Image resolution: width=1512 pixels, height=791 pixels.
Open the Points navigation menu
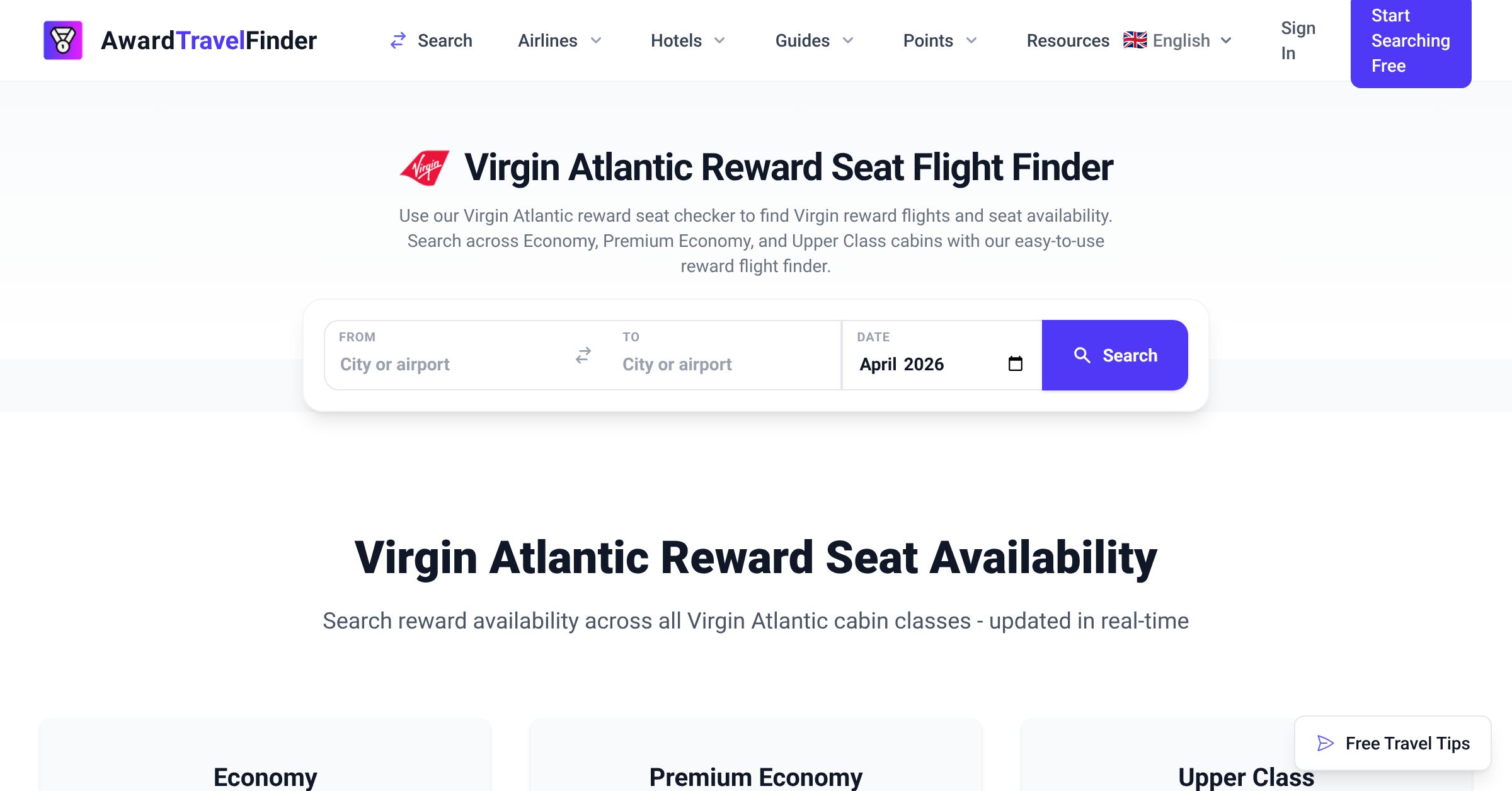[940, 40]
